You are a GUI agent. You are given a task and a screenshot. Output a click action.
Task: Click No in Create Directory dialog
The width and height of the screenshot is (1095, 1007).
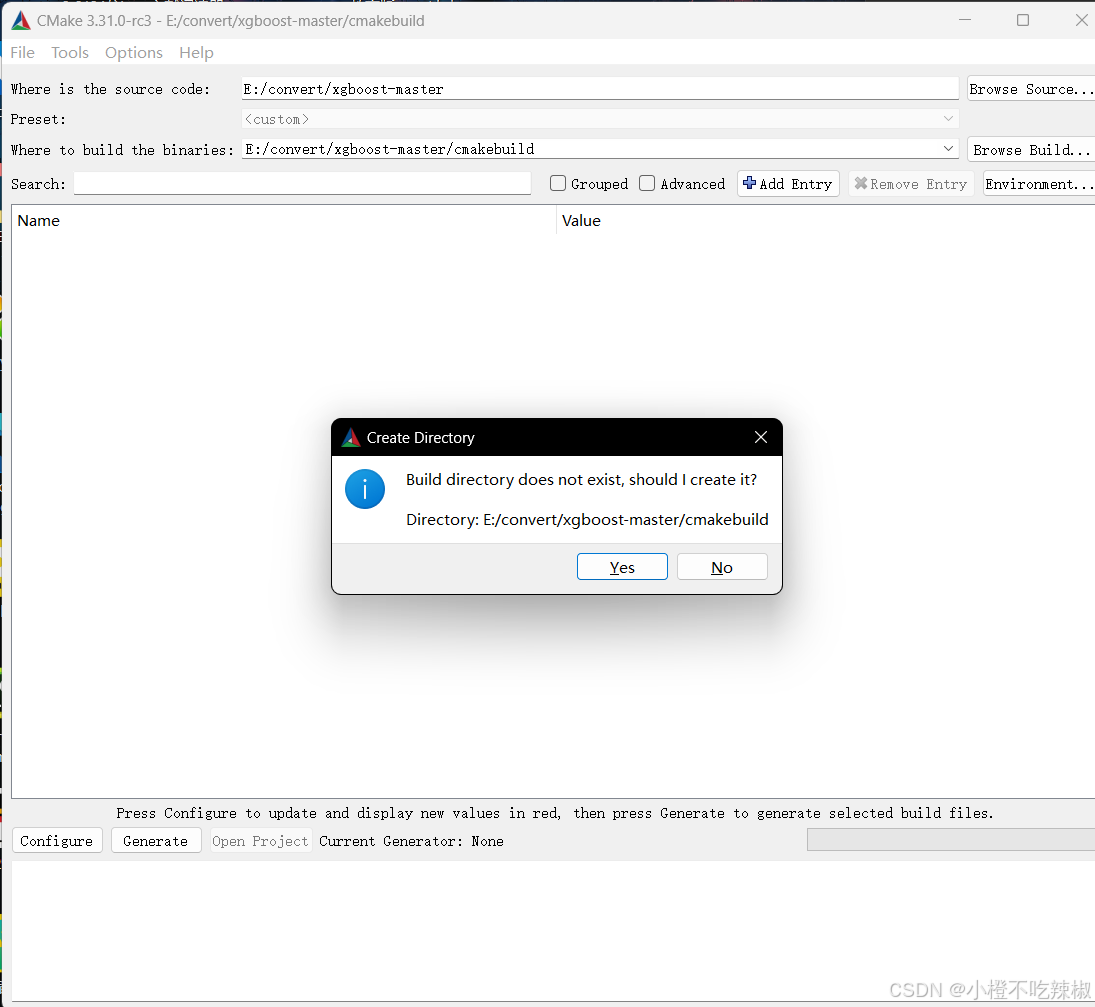click(722, 567)
